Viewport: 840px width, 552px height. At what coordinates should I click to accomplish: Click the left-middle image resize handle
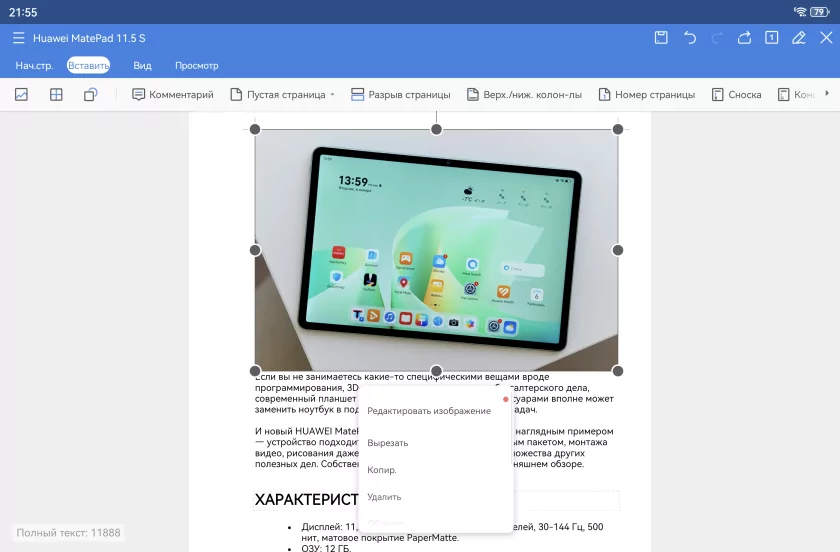click(x=255, y=250)
